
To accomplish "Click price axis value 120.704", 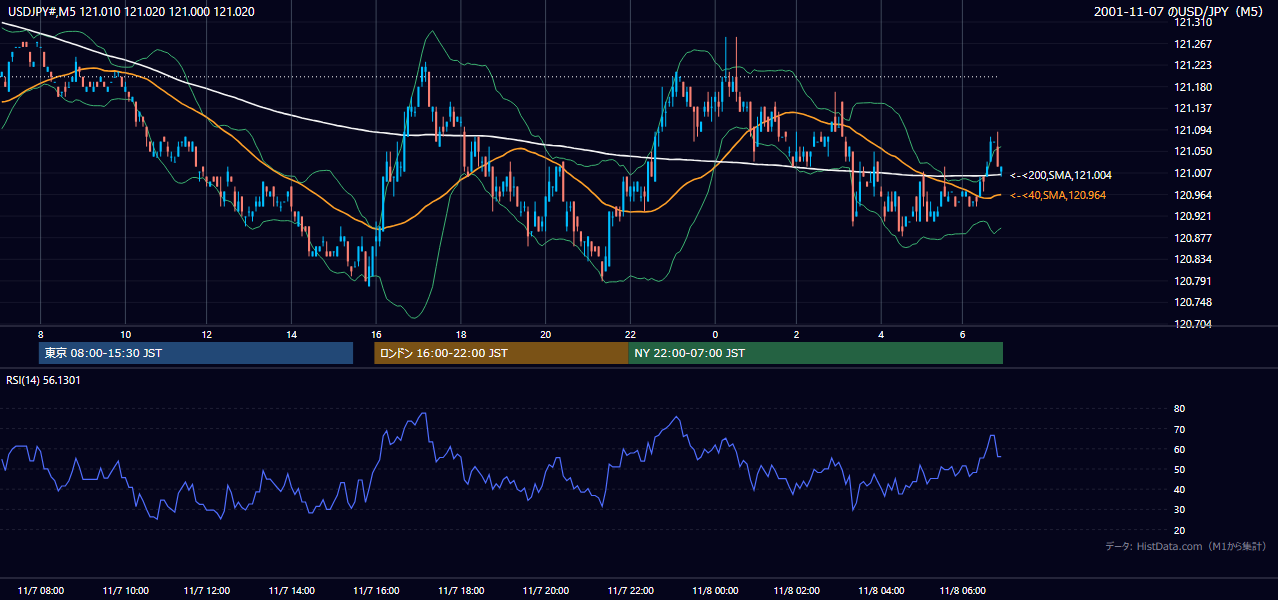I will coord(1192,324).
